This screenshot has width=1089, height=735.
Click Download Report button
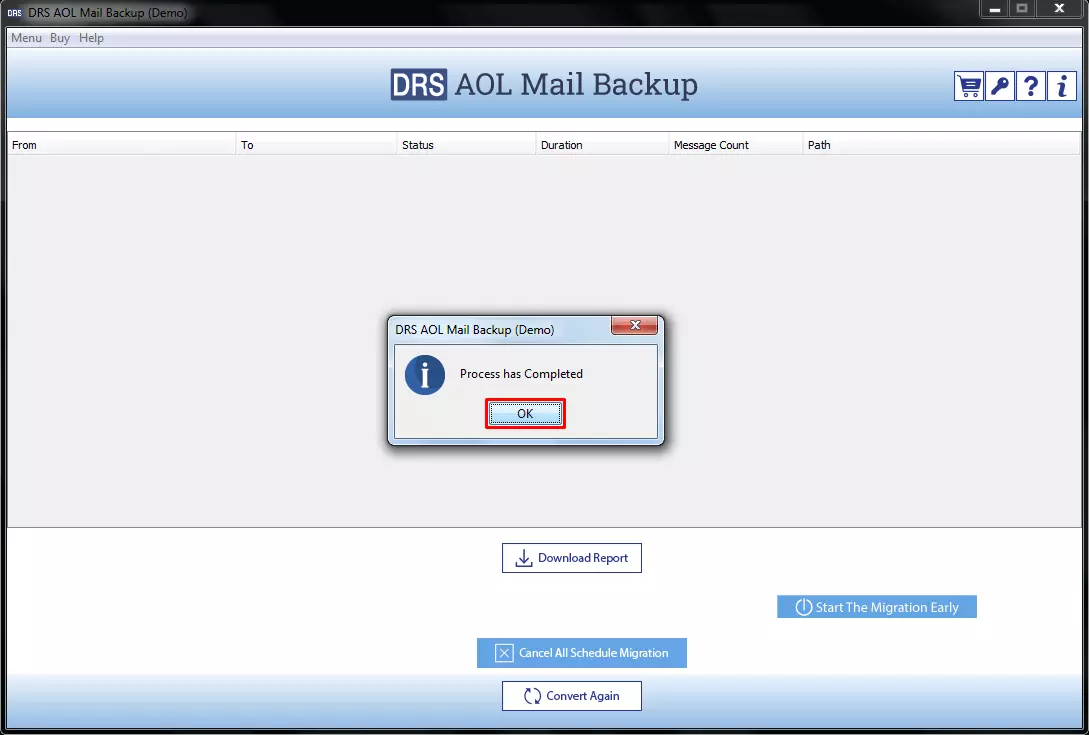[x=572, y=558]
